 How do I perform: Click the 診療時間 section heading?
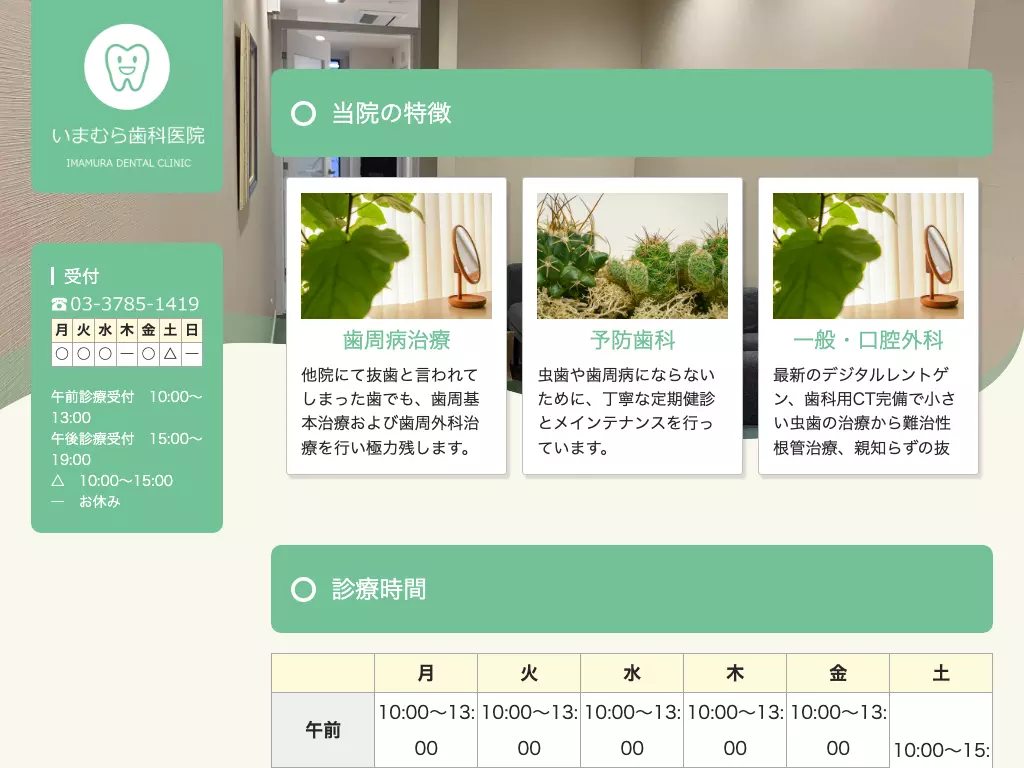pyautogui.click(x=379, y=589)
